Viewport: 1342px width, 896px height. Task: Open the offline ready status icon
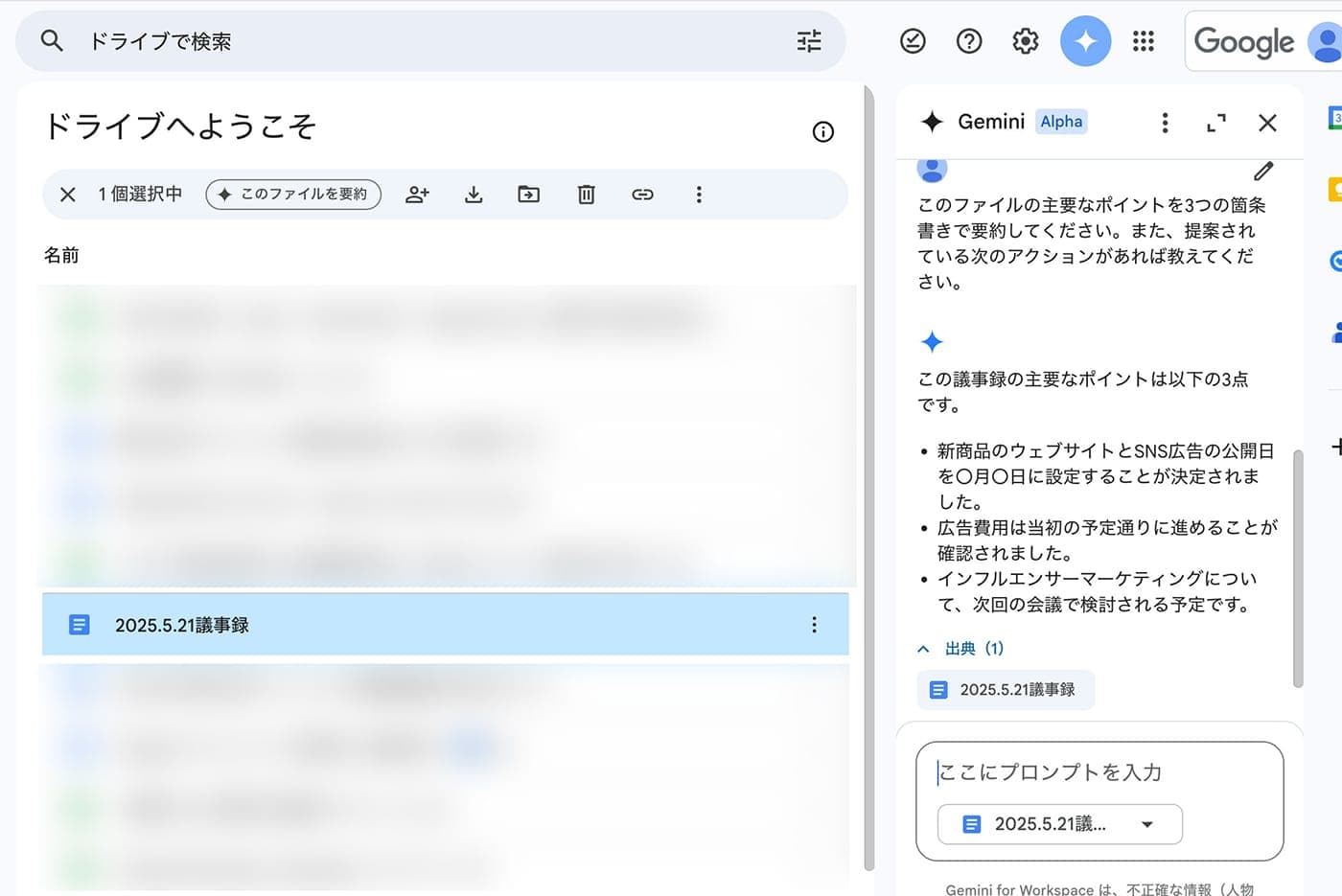click(913, 41)
